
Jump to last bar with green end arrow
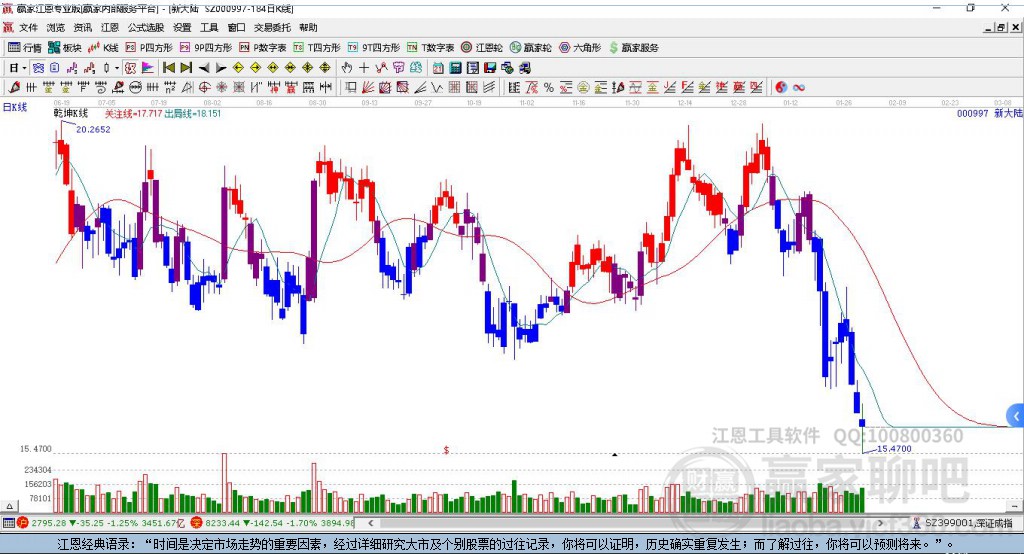(x=186, y=67)
